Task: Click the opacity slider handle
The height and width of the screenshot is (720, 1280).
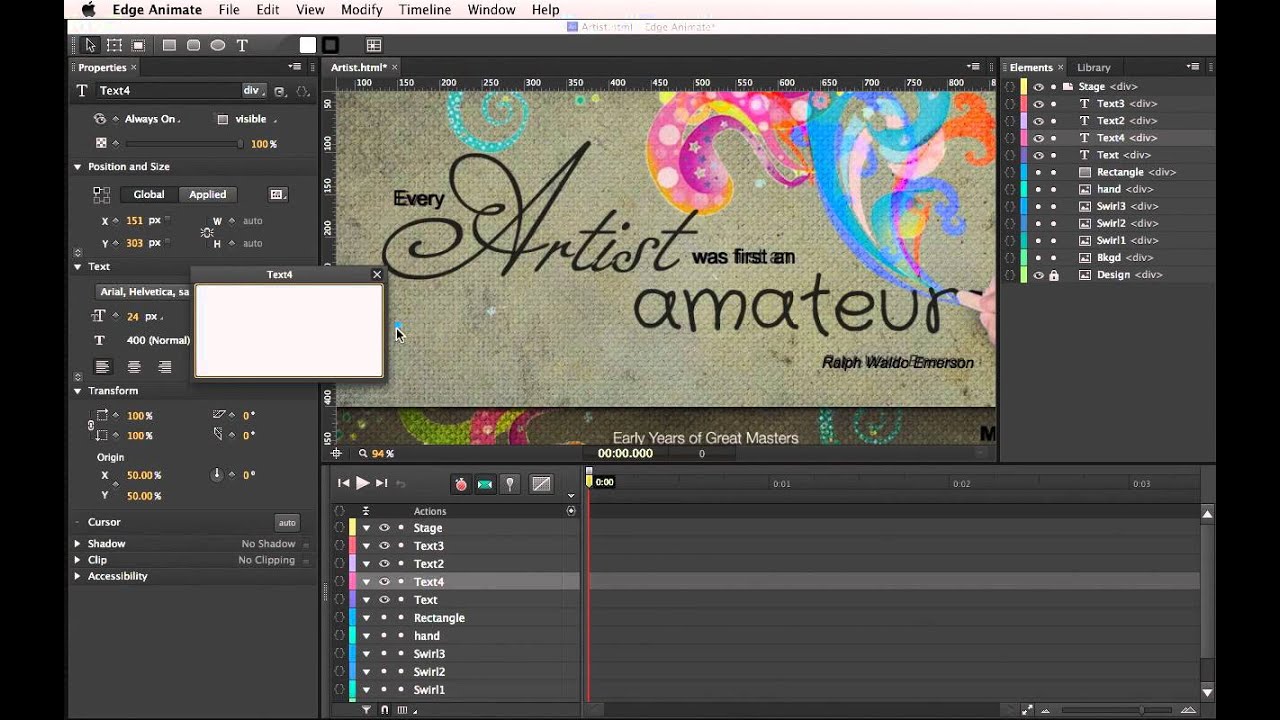Action: (x=240, y=144)
